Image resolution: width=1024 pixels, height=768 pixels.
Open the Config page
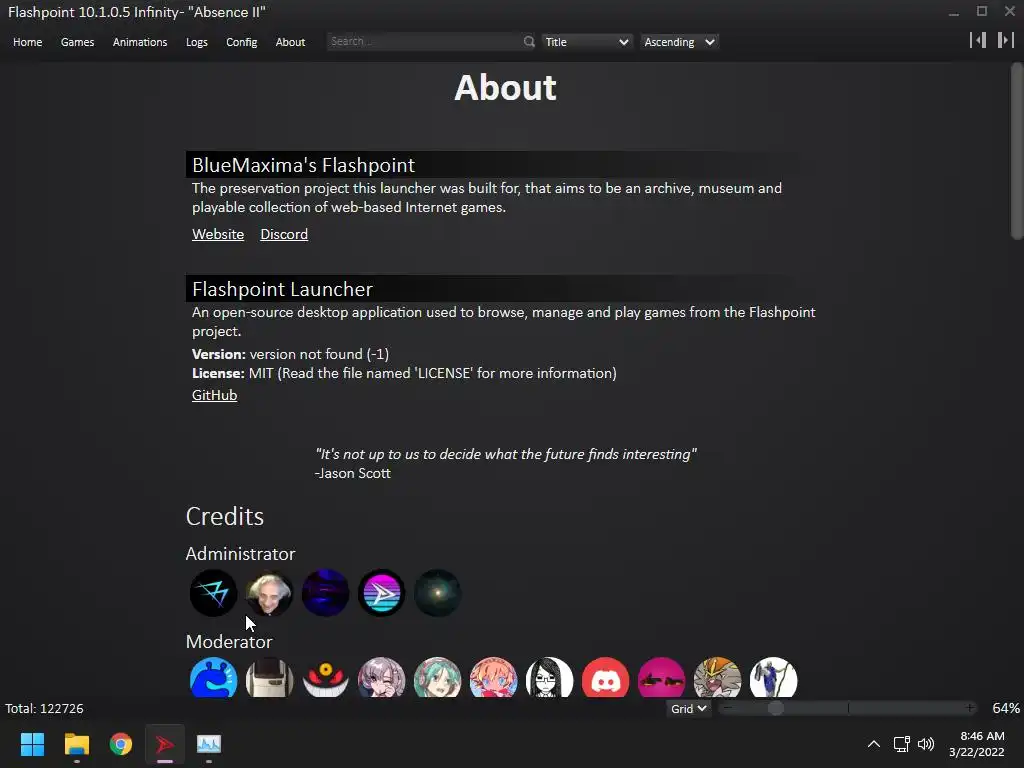(242, 42)
